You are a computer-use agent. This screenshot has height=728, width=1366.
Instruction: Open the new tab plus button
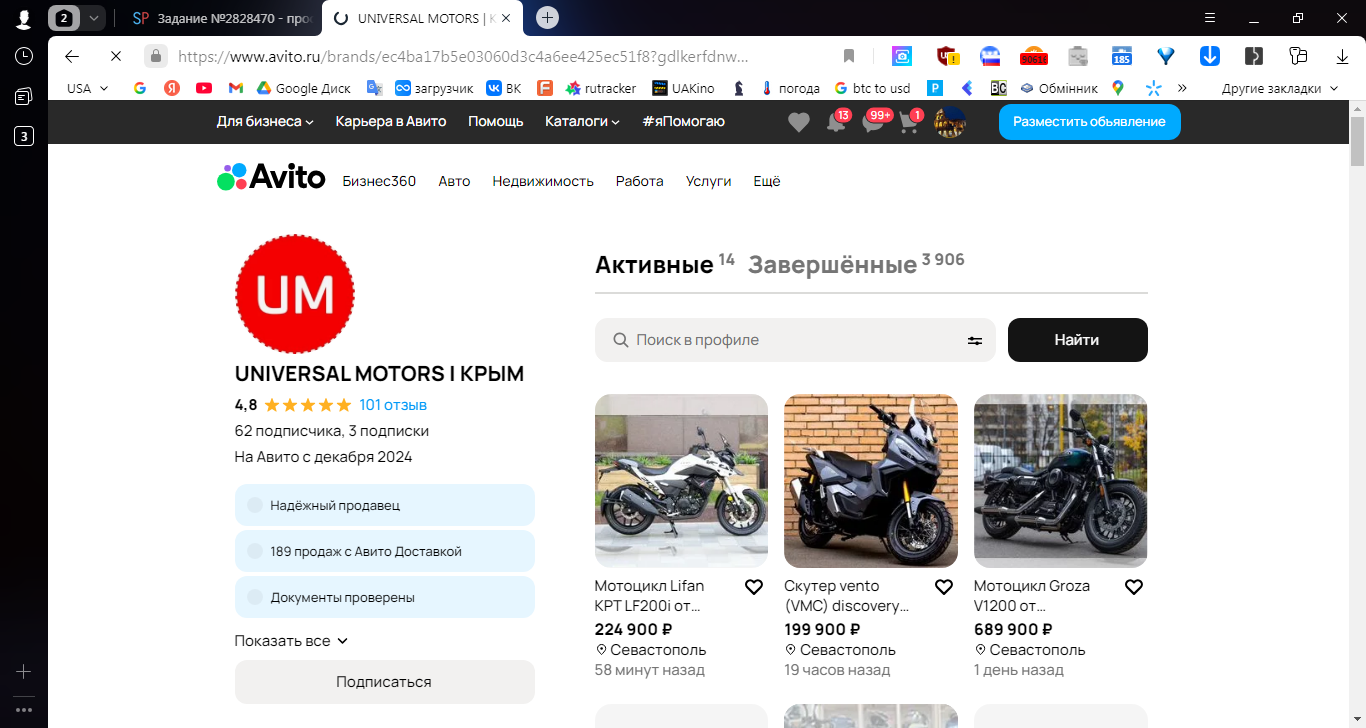click(x=547, y=17)
